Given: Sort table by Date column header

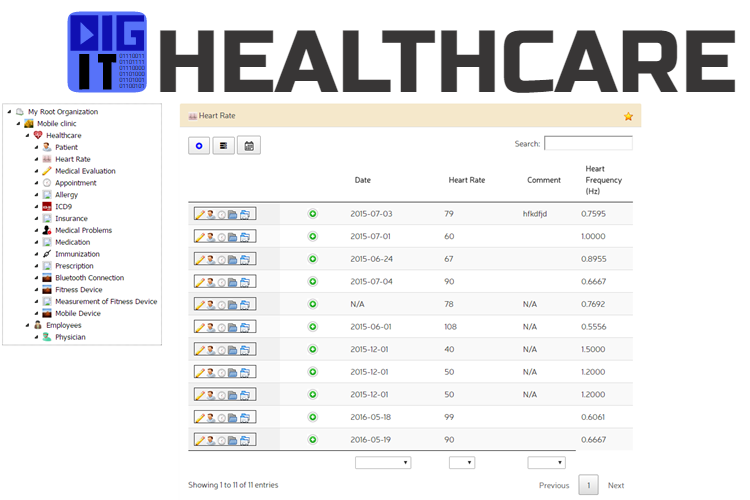Looking at the screenshot, I should 363,180.
